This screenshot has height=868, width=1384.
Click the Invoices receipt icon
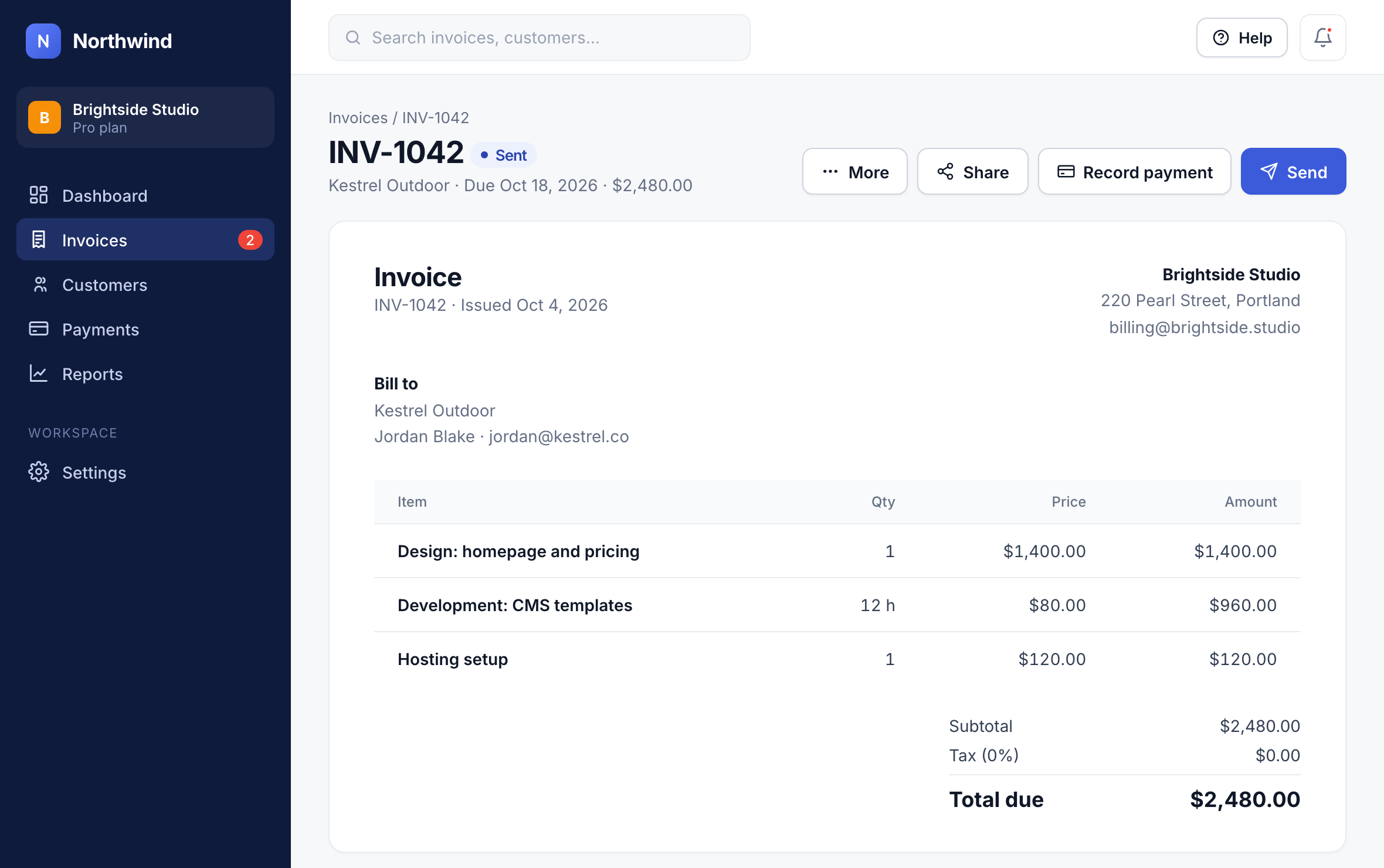pos(39,240)
